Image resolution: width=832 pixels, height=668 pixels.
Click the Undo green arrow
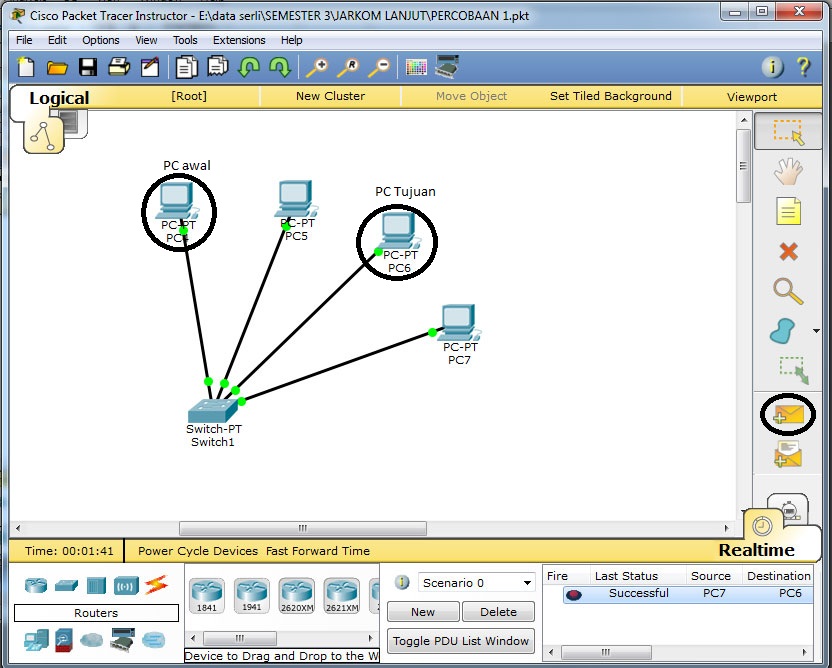point(248,67)
